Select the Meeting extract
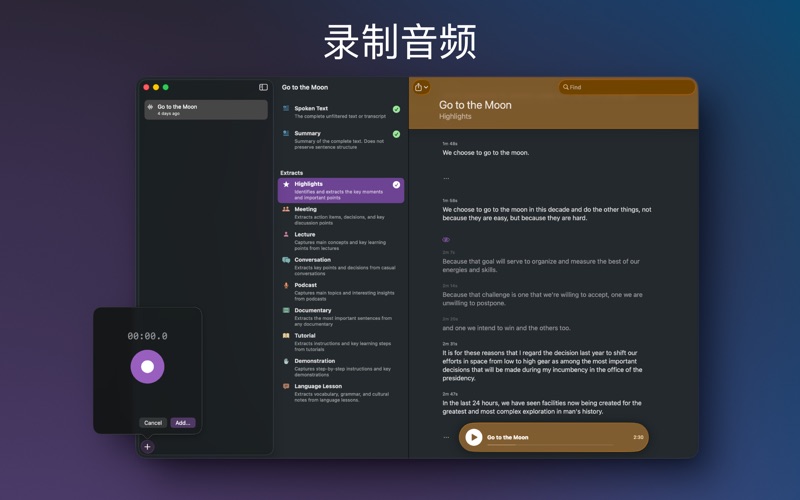800x500 pixels. click(x=341, y=216)
